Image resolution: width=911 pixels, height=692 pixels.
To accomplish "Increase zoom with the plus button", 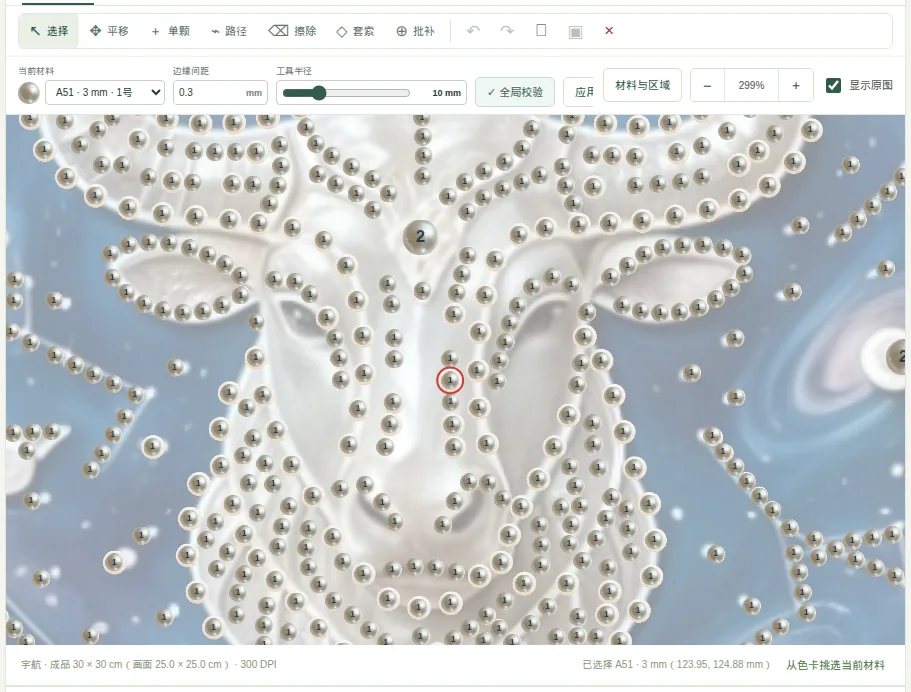I will click(x=795, y=85).
